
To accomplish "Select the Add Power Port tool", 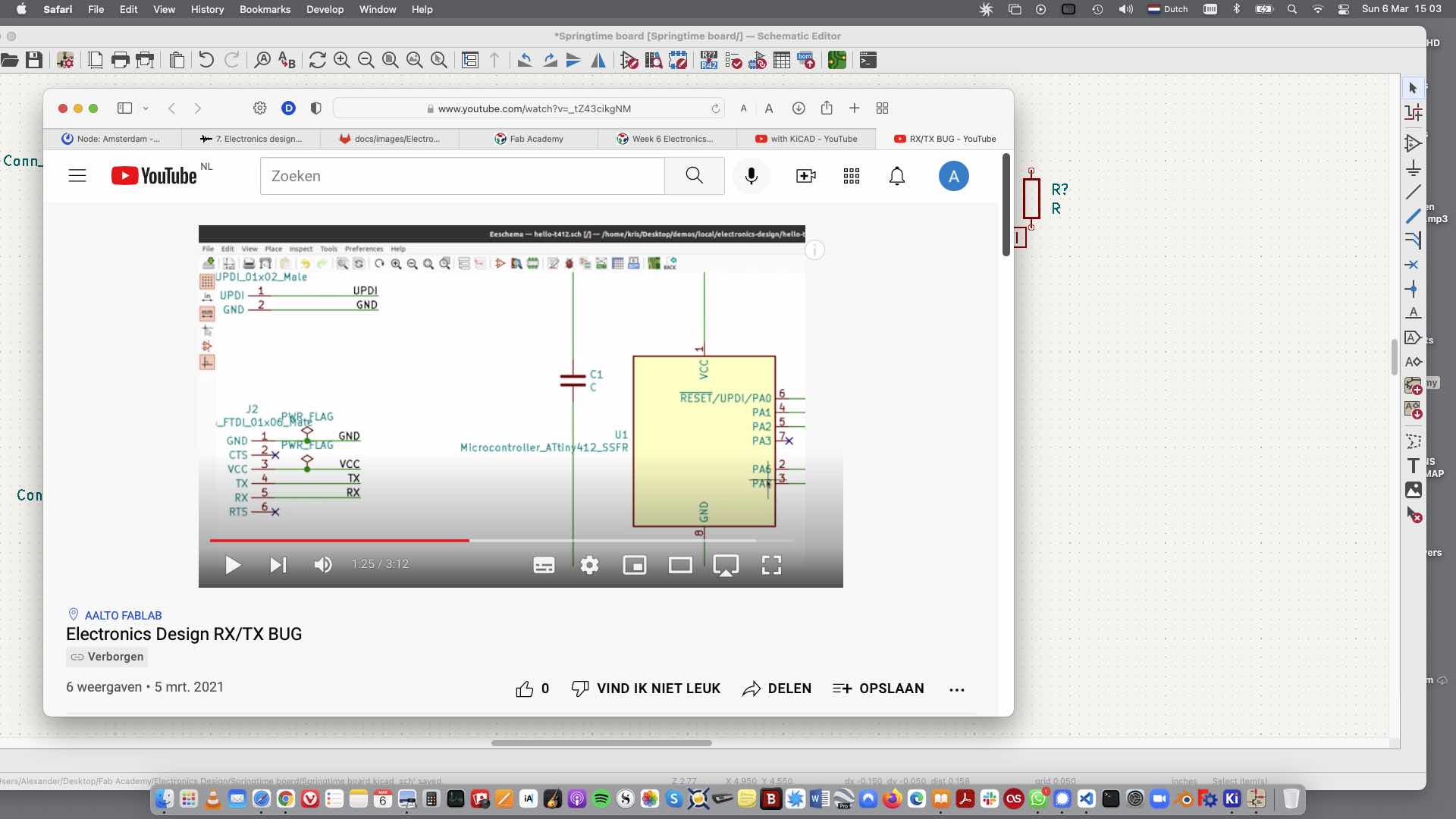I will point(1413,168).
